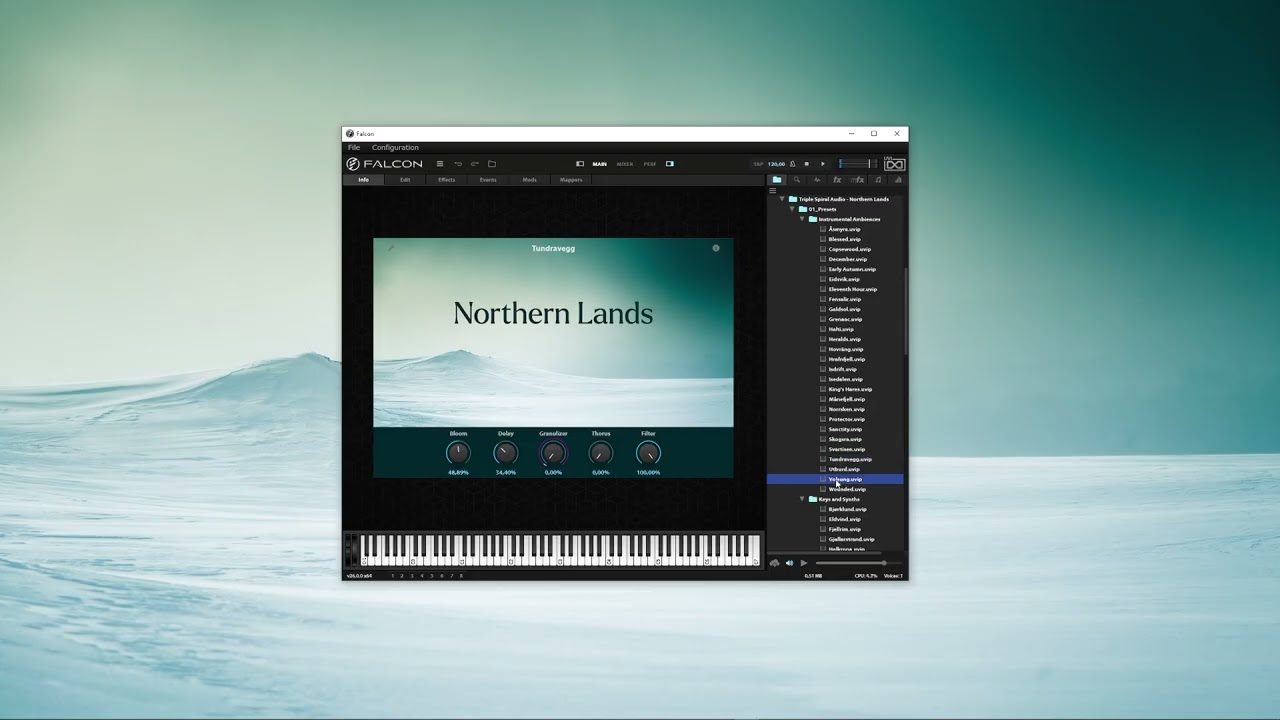
Task: Open the search magnifier tab in browser
Action: click(797, 180)
